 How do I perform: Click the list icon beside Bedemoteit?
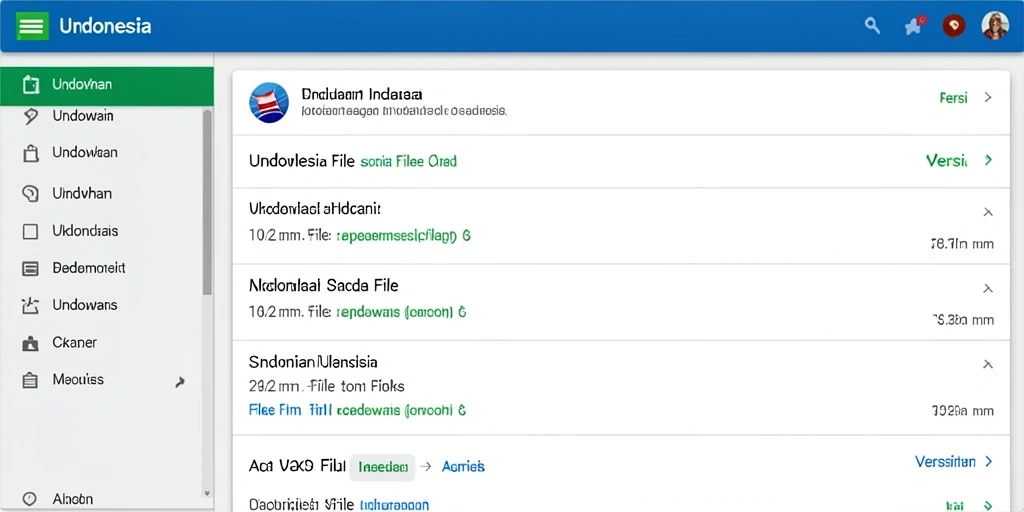point(31,268)
